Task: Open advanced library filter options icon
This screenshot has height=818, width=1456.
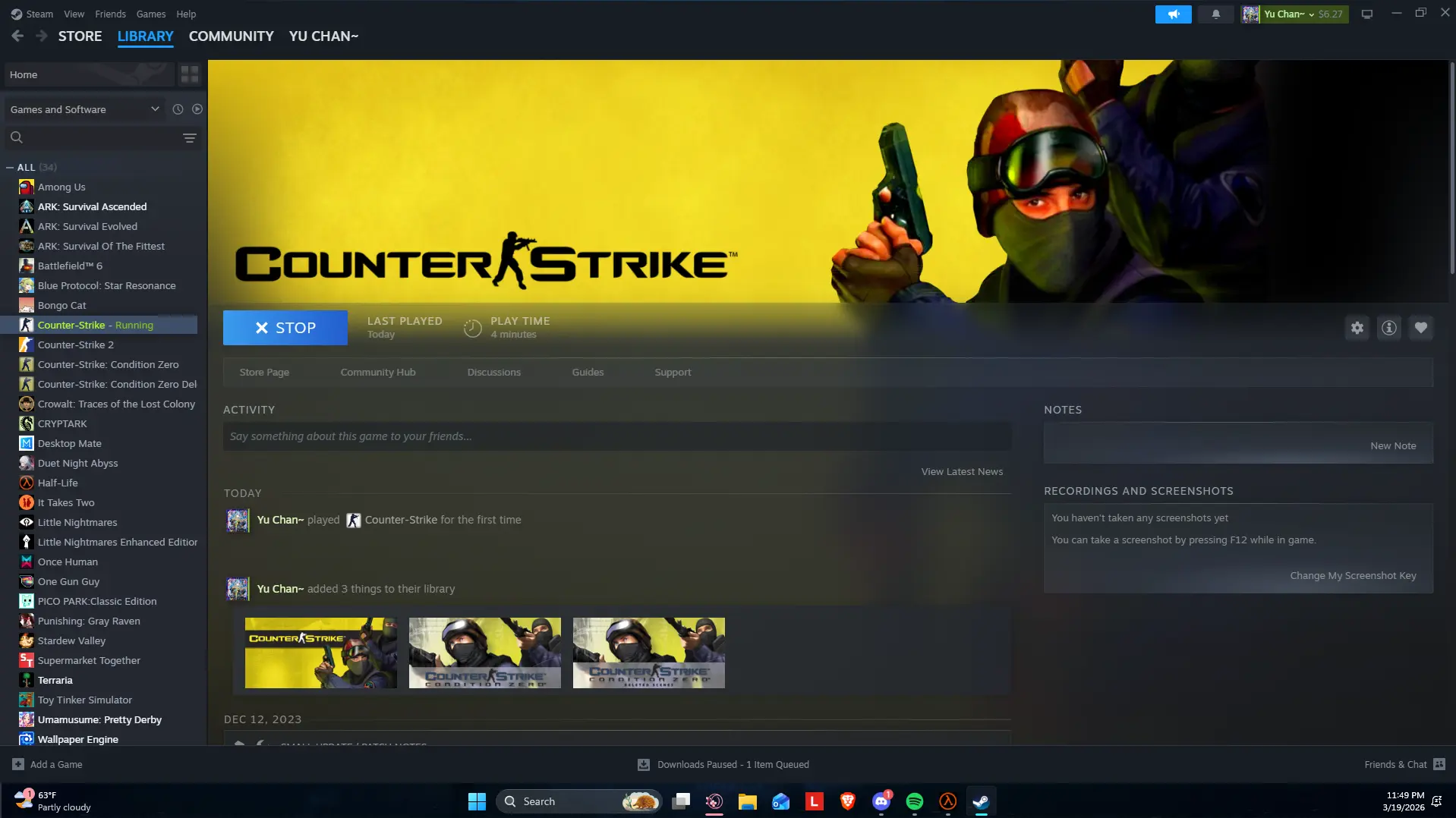Action: pyautogui.click(x=190, y=137)
